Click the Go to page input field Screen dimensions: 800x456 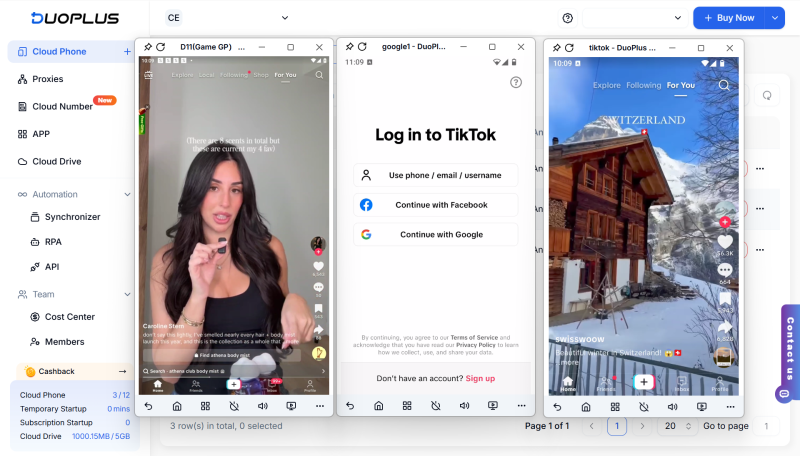point(766,426)
